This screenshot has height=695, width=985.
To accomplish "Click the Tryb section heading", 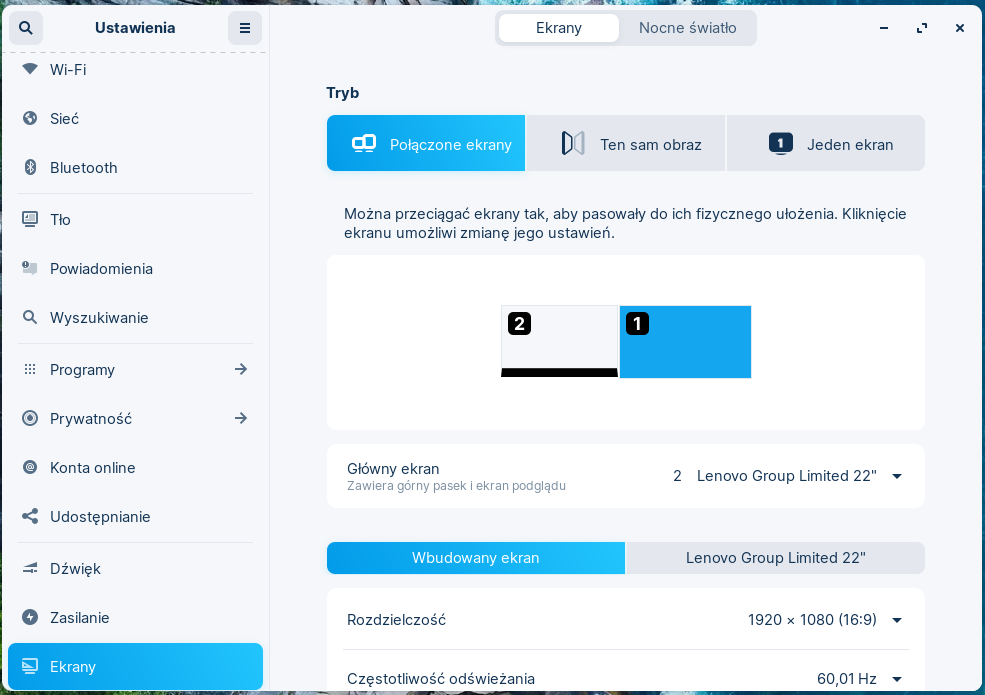I will coord(342,93).
